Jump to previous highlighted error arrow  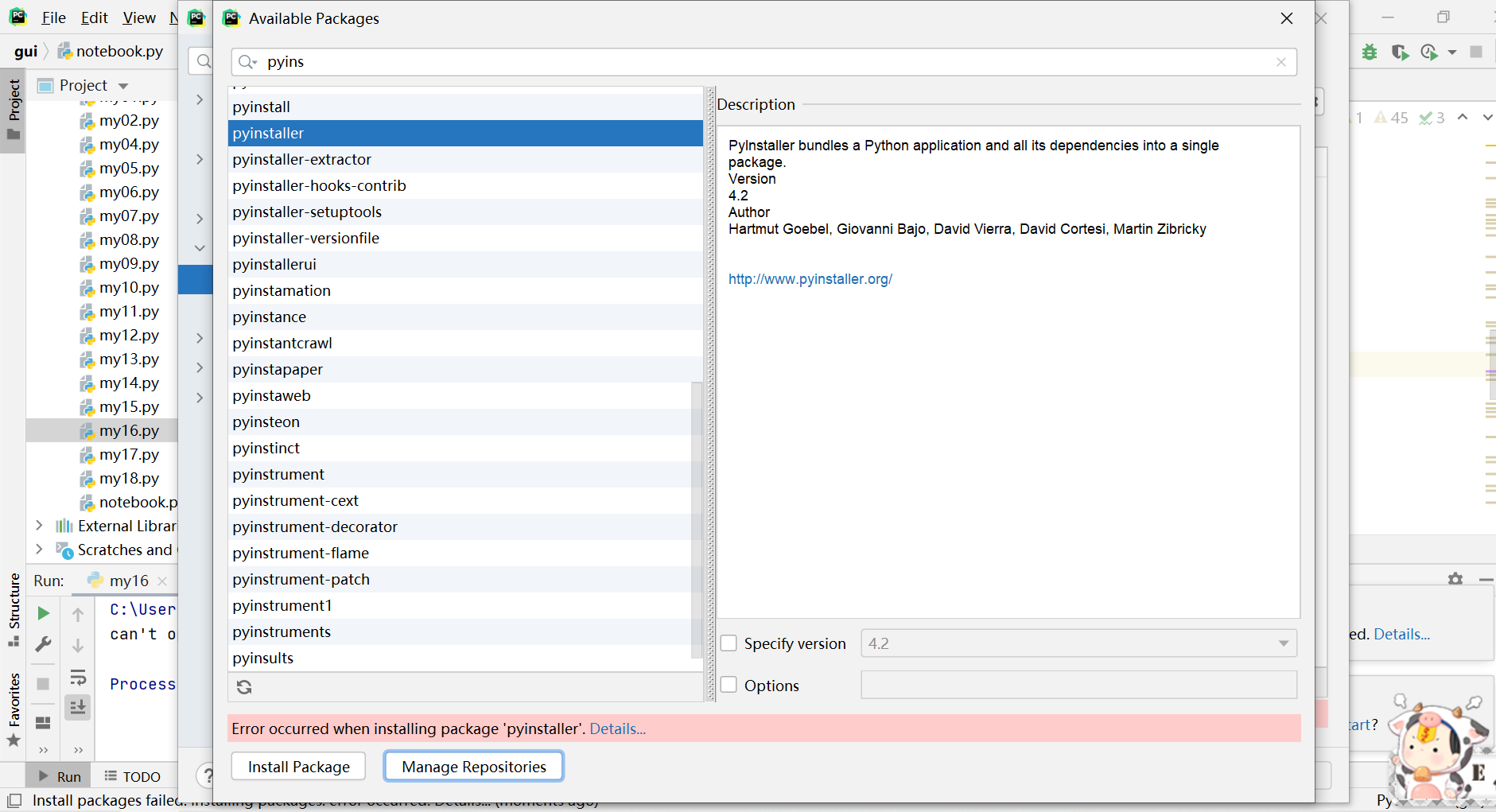pos(1463,118)
